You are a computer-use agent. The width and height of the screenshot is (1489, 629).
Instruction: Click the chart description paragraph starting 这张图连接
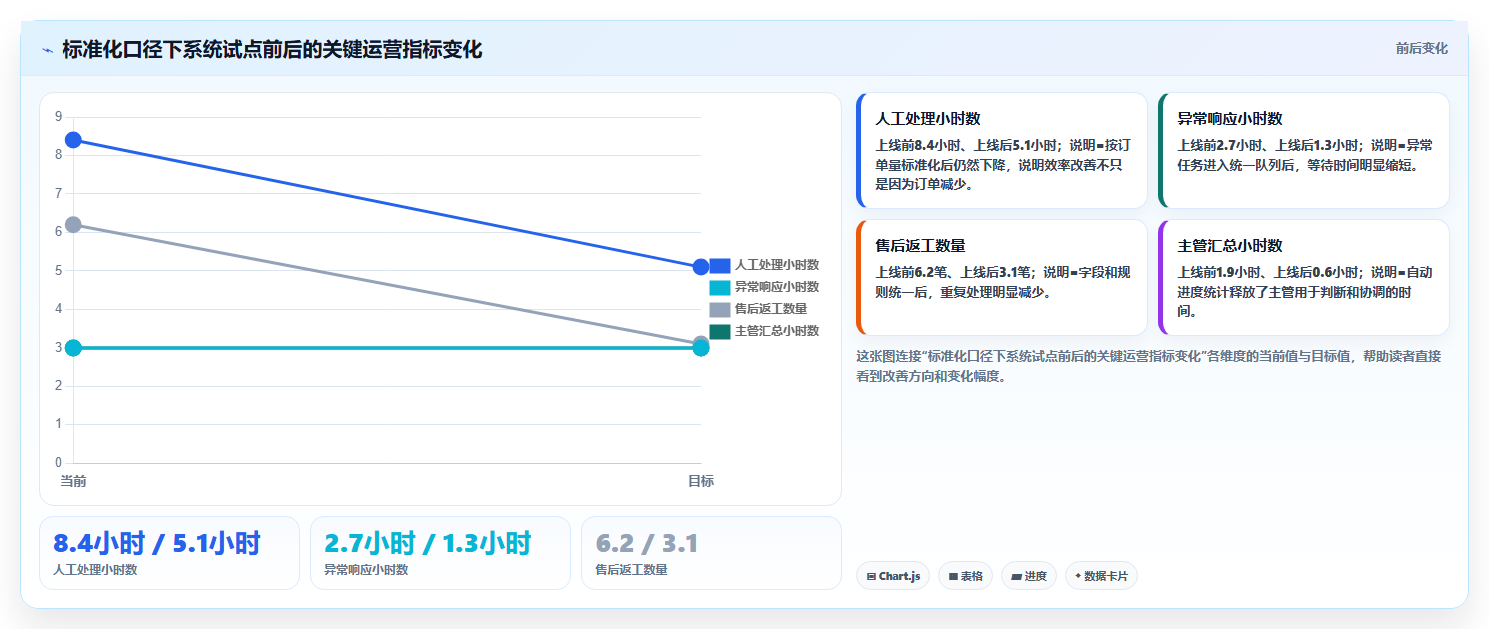pyautogui.click(x=1149, y=366)
